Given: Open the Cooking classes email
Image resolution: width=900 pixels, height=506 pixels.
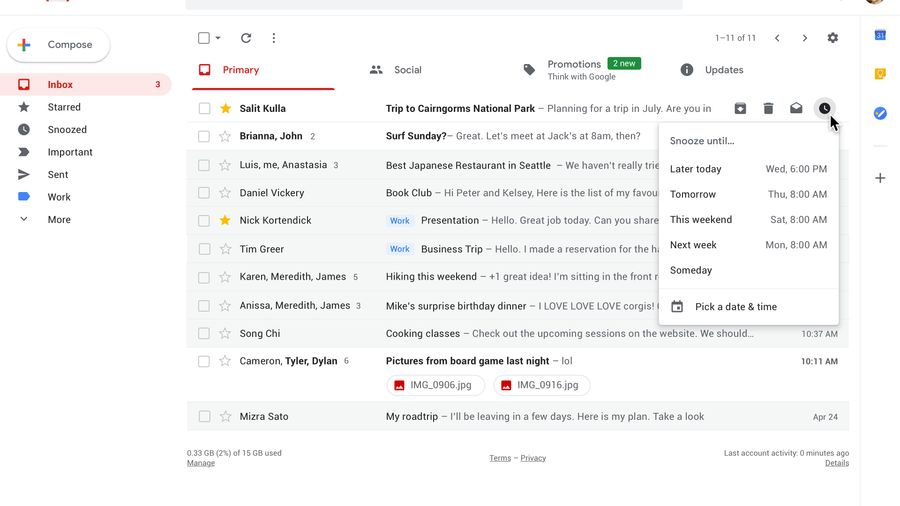Looking at the screenshot, I should pos(517,333).
